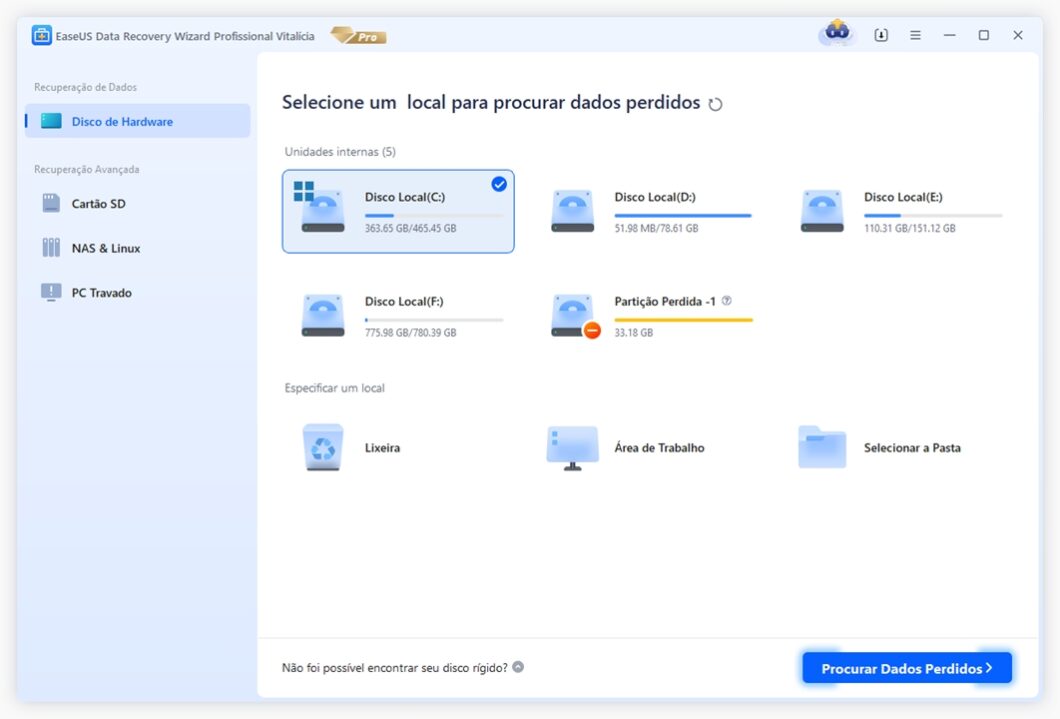This screenshot has height=719, width=1060.
Task: Open the PC Travado recovery tool
Action: point(103,292)
